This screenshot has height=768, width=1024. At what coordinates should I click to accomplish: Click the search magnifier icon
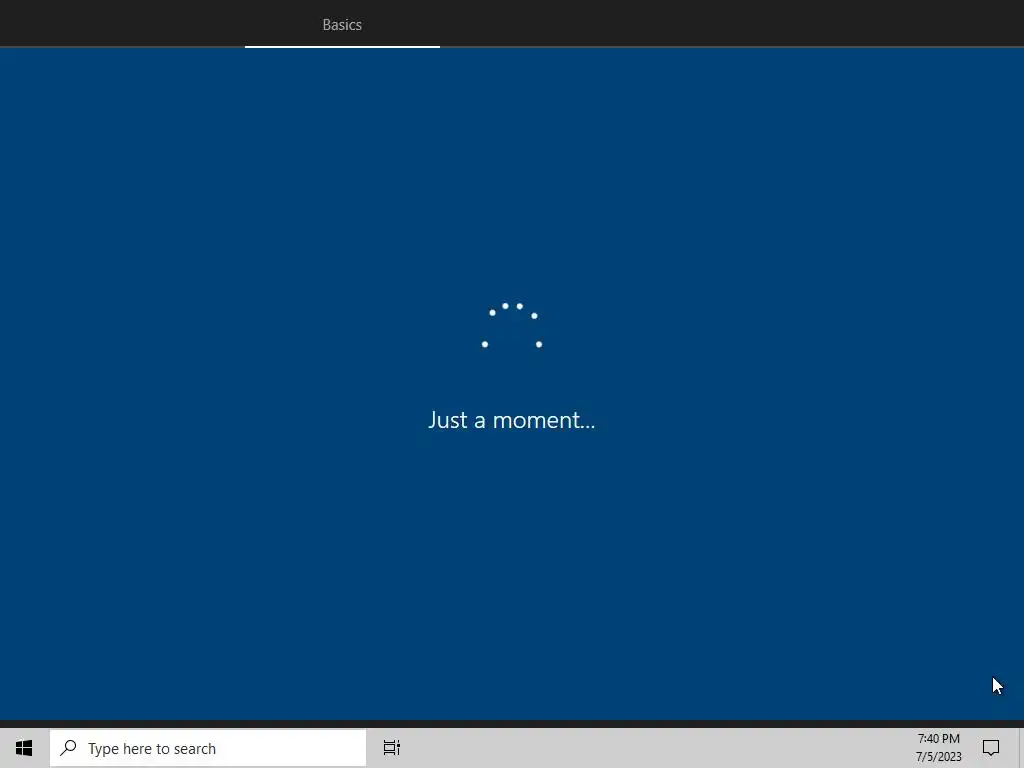(69, 748)
